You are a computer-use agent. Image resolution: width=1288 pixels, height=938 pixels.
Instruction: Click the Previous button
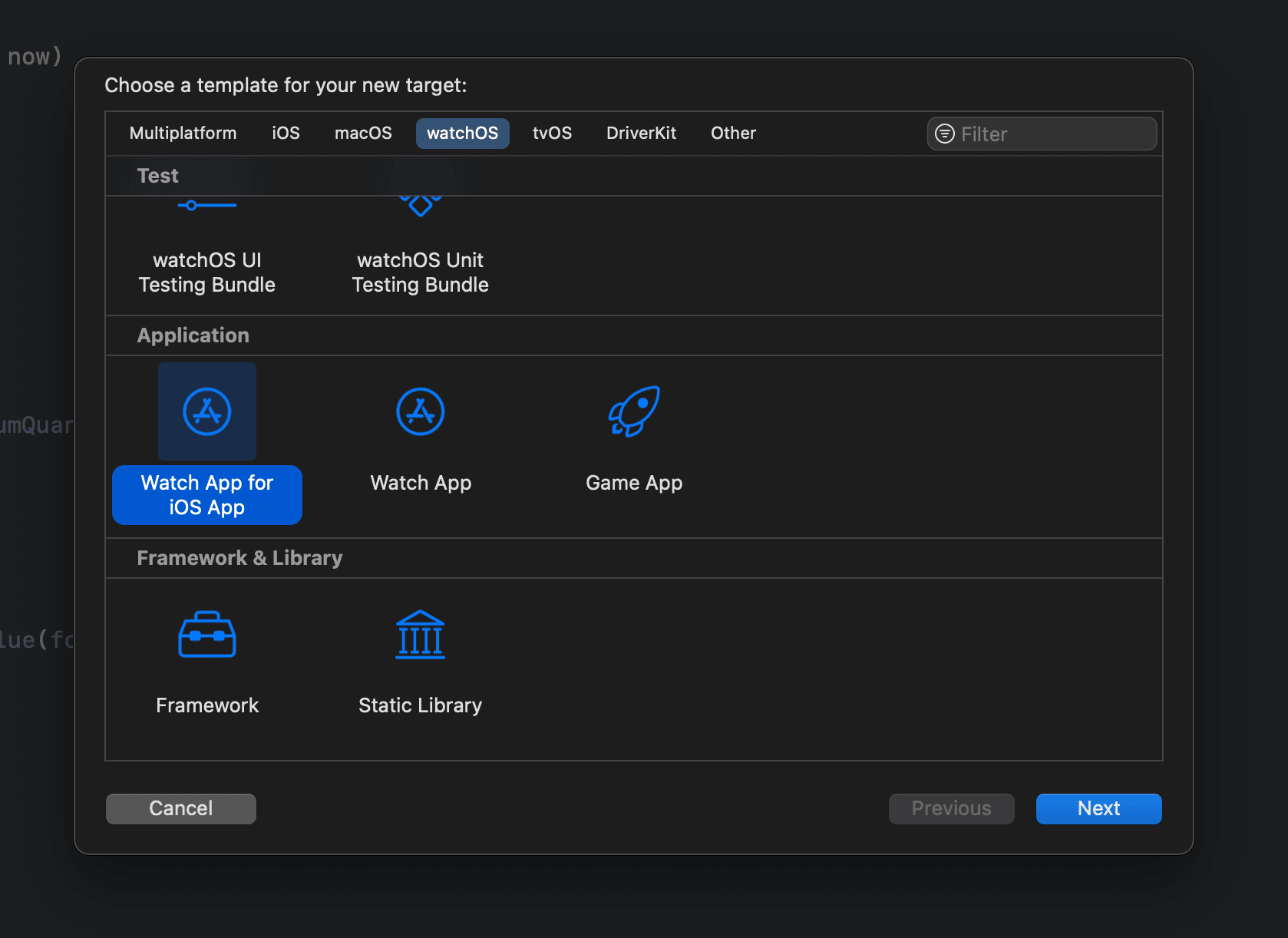pos(952,808)
